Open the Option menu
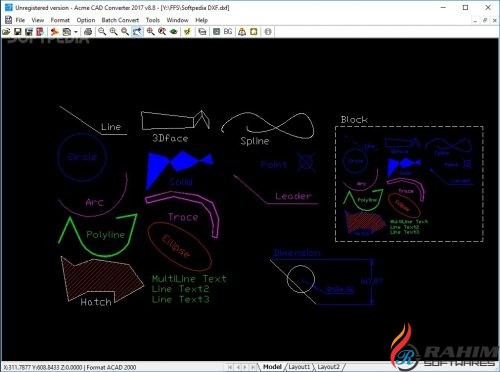 click(86, 20)
